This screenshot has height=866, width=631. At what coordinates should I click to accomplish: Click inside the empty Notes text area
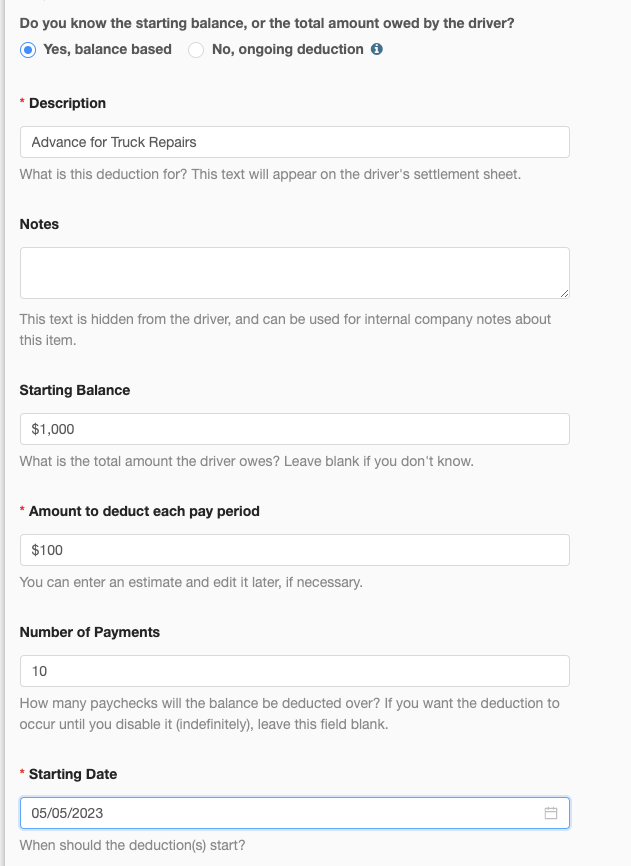[295, 273]
